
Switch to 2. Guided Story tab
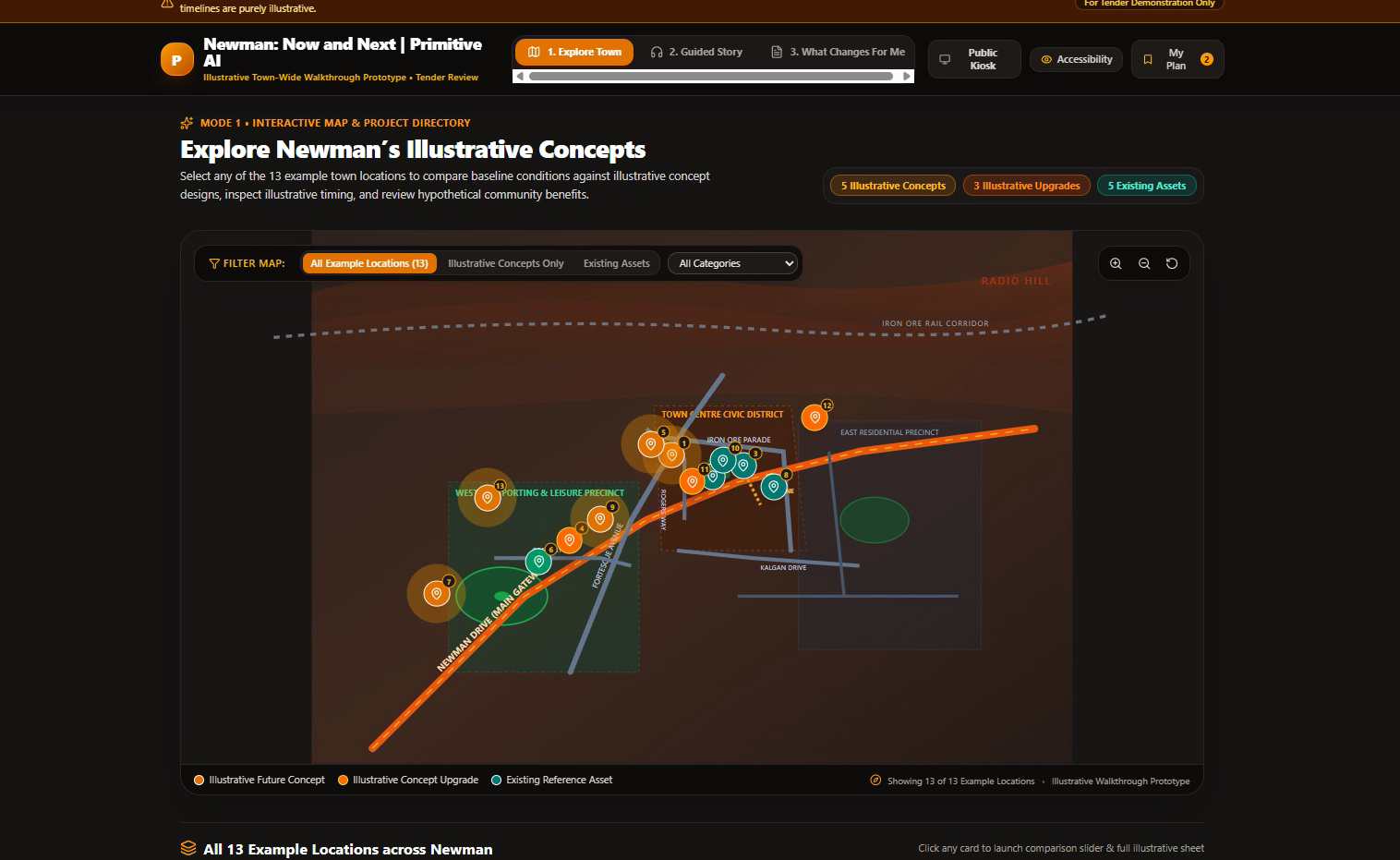(x=696, y=52)
